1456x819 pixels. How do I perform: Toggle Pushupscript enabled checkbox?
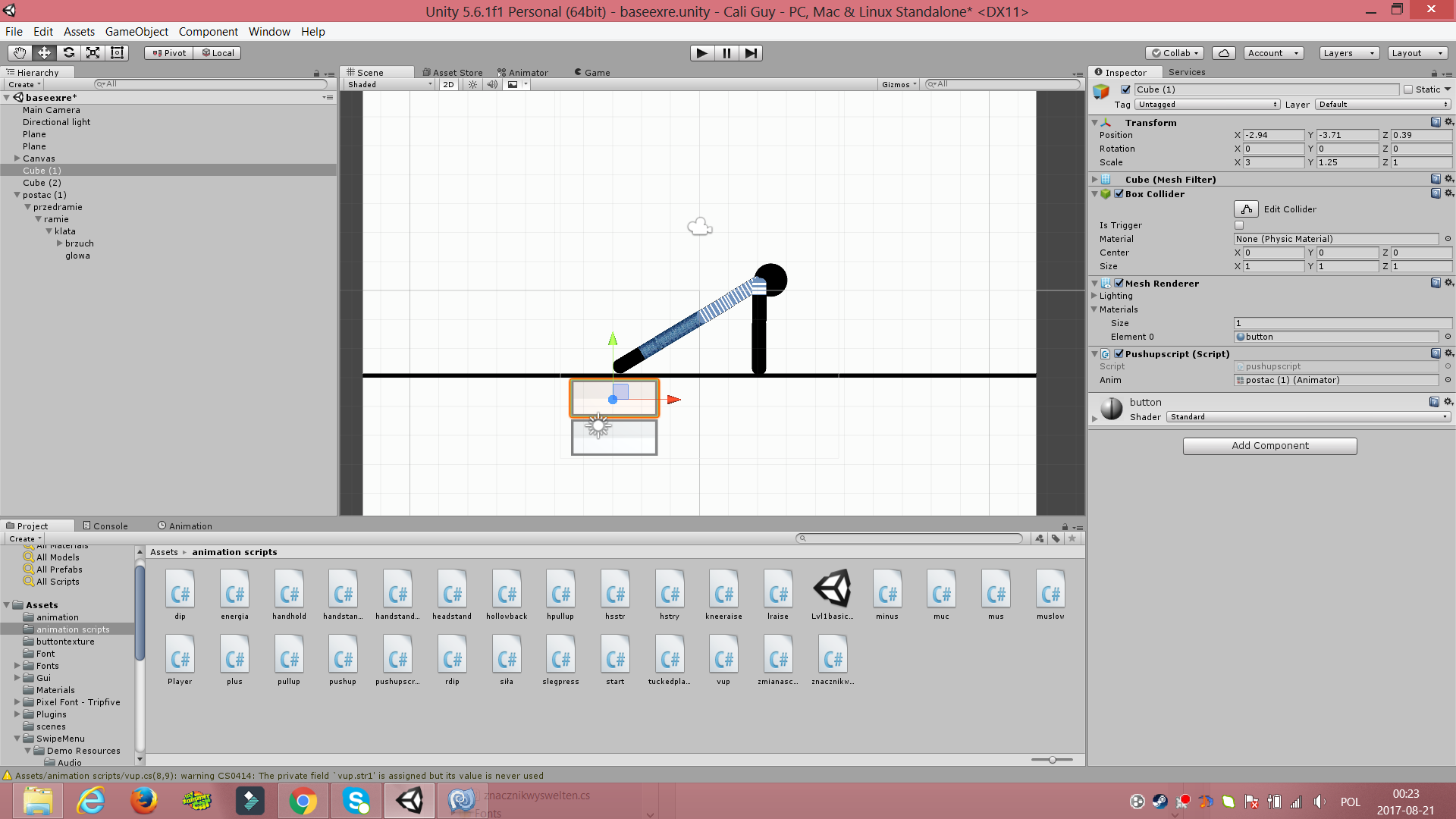point(1119,353)
